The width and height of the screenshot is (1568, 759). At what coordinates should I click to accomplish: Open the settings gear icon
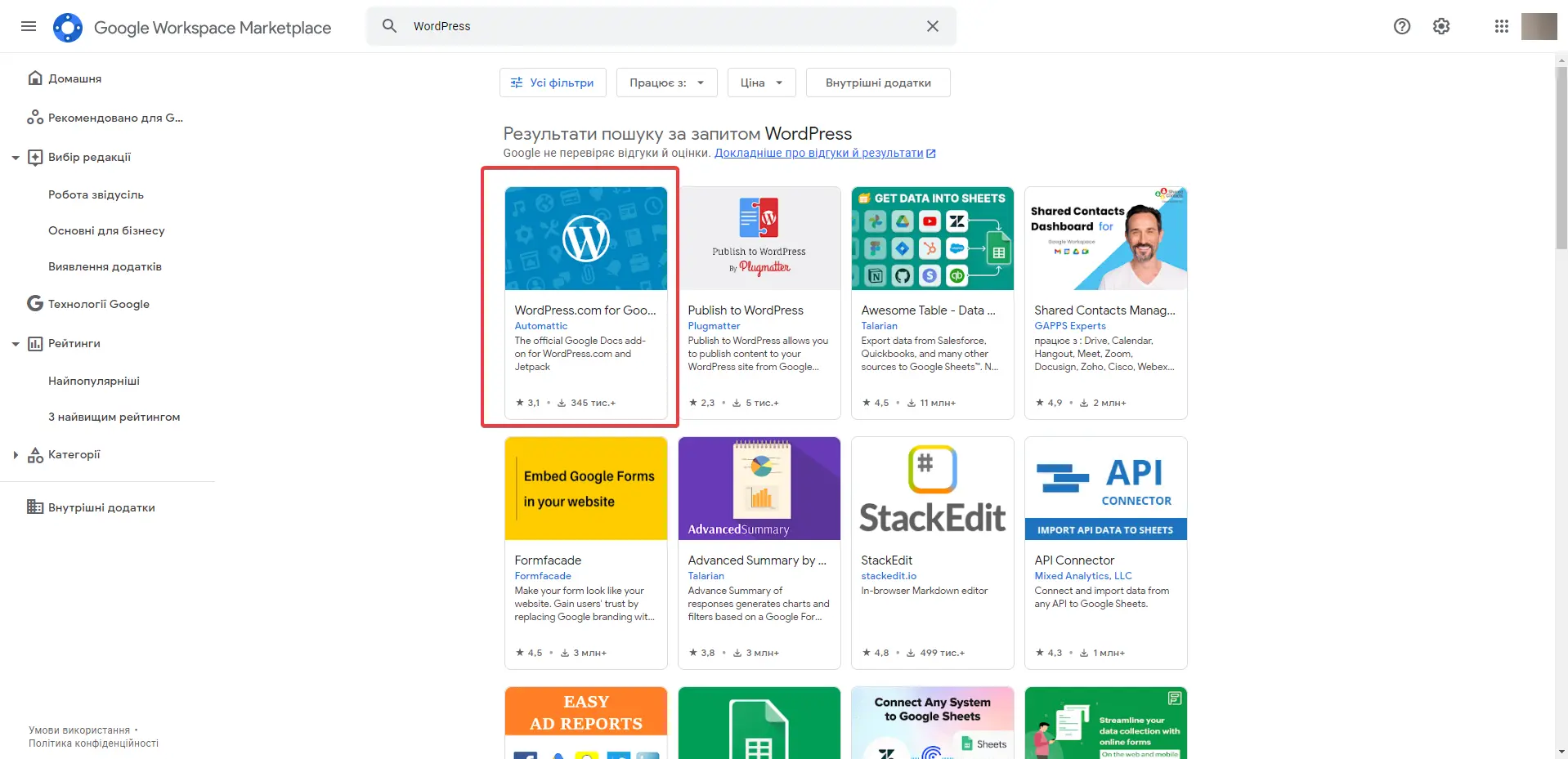click(x=1441, y=26)
